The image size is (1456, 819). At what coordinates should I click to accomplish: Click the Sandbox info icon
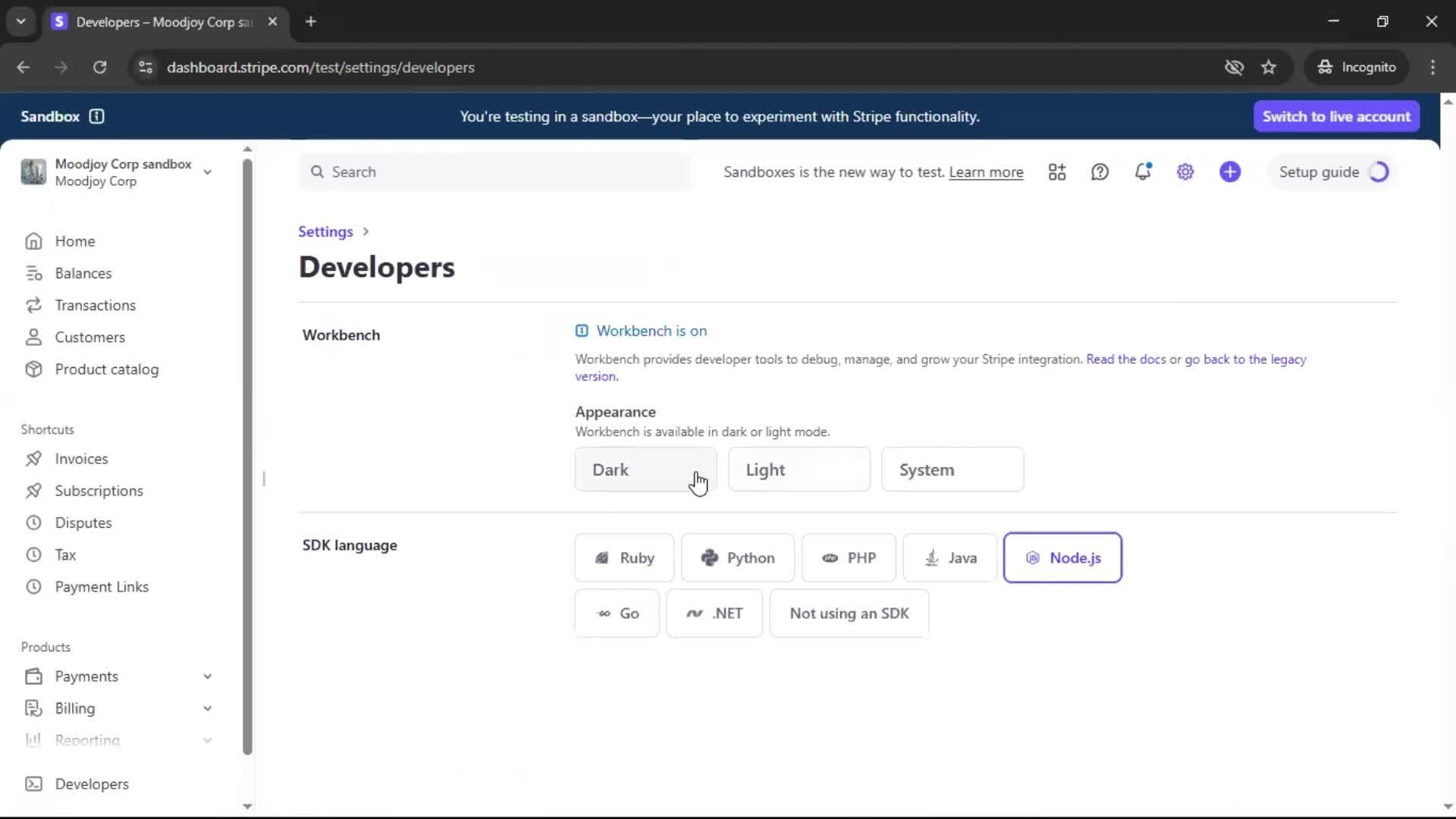pyautogui.click(x=96, y=116)
